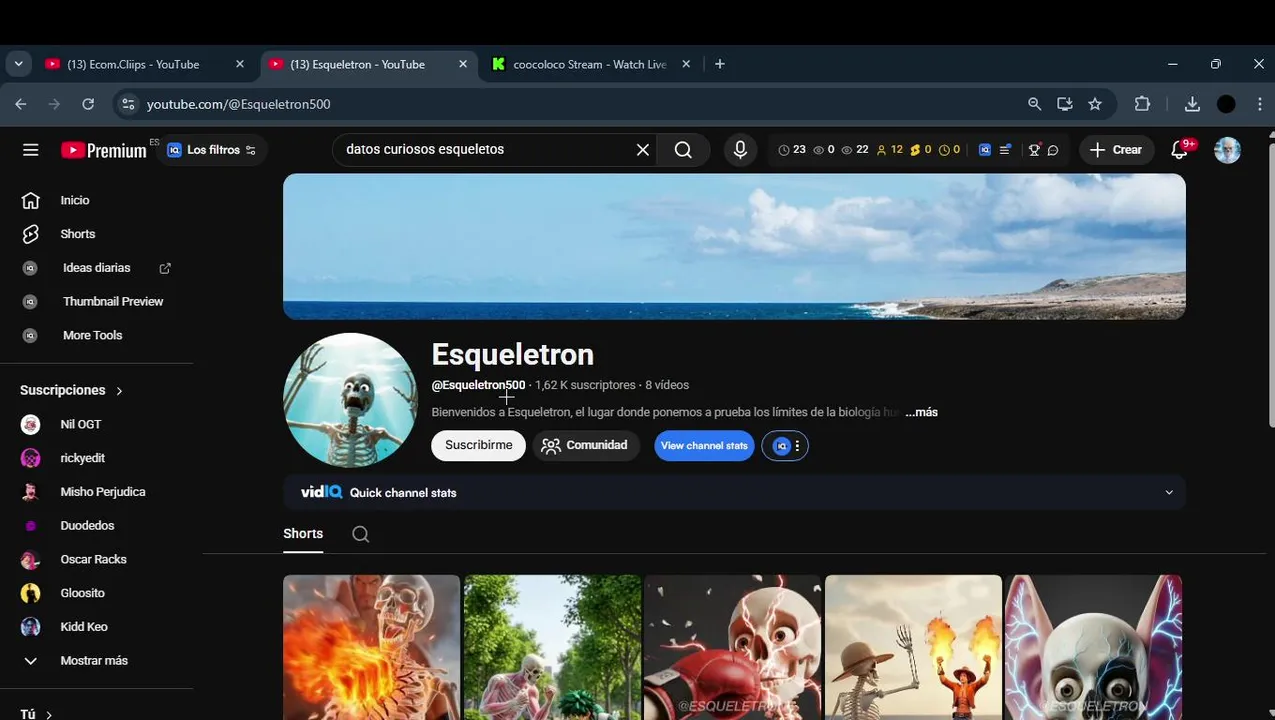Image resolution: width=1275 pixels, height=720 pixels.
Task: Open the Comunidad button
Action: click(585, 446)
